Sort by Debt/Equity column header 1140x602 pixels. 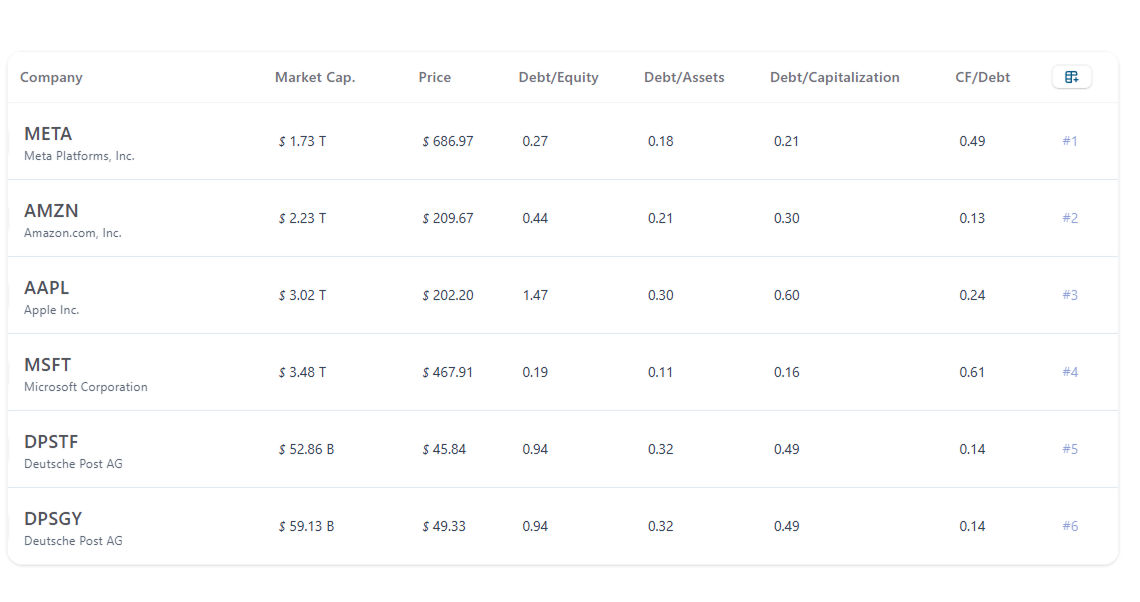click(558, 77)
